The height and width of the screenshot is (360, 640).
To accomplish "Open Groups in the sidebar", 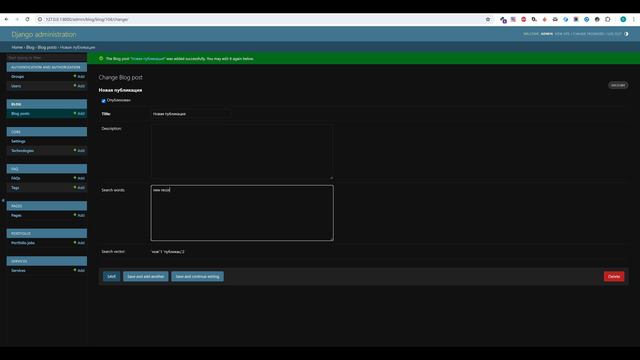I will [x=18, y=76].
